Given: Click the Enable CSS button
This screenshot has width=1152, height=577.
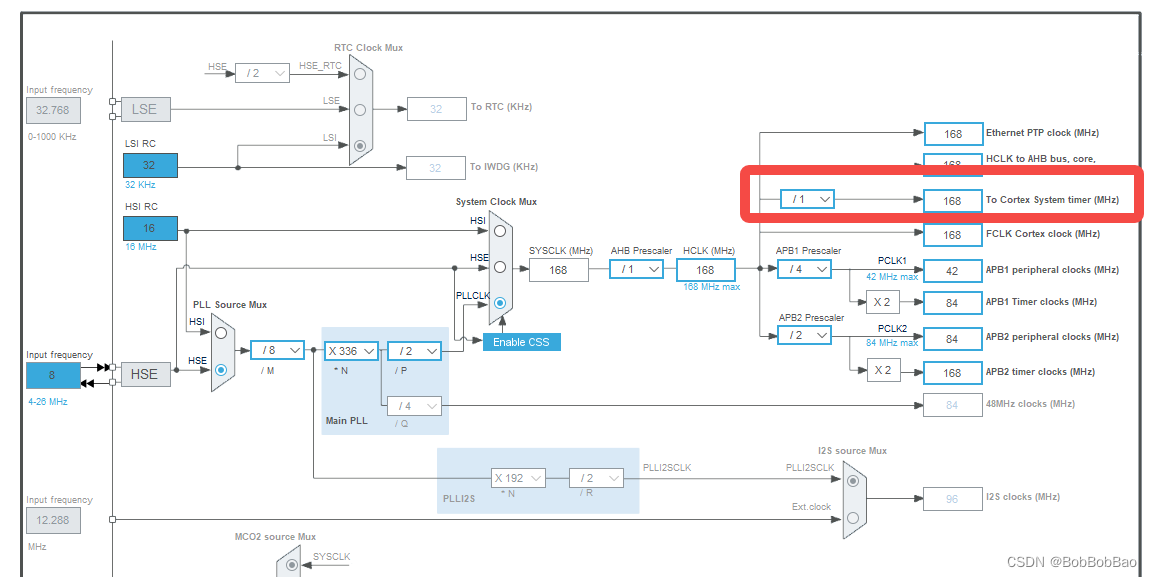Looking at the screenshot, I should 521,341.
